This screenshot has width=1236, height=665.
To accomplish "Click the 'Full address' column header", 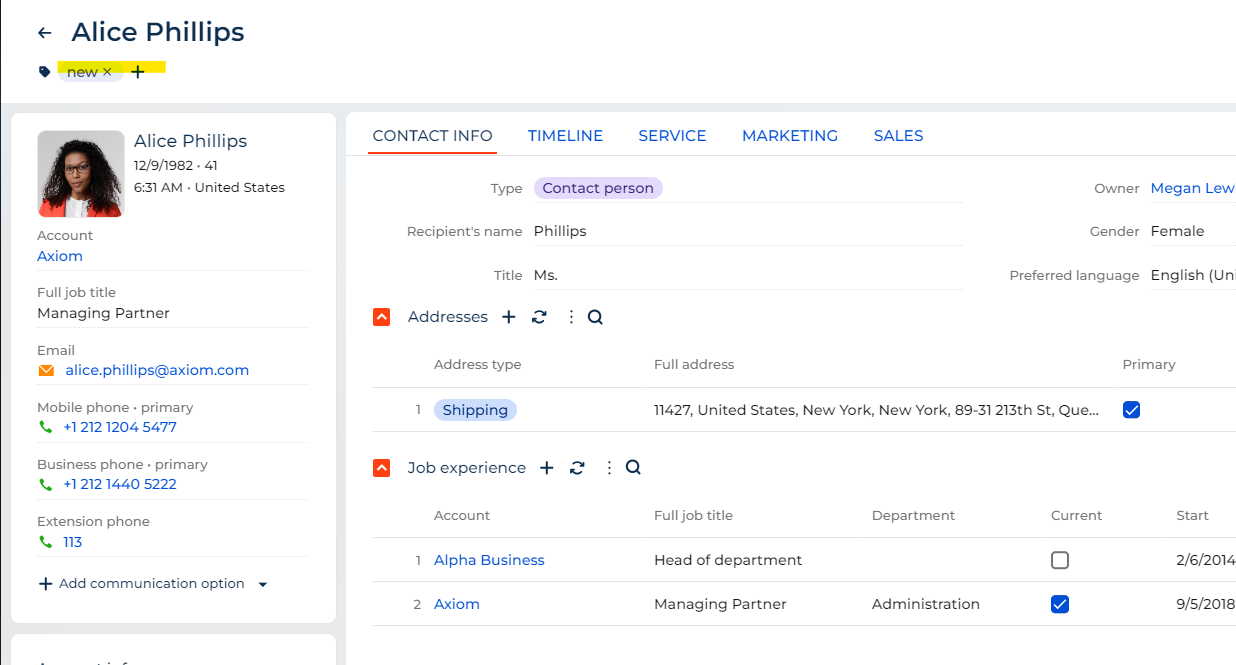I will pyautogui.click(x=694, y=365).
